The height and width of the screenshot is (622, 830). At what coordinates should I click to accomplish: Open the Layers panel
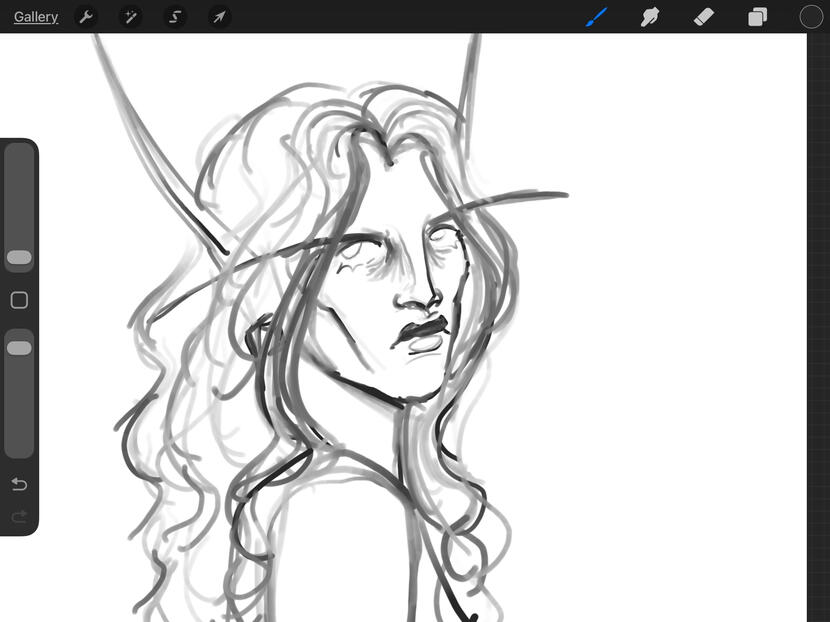[758, 17]
